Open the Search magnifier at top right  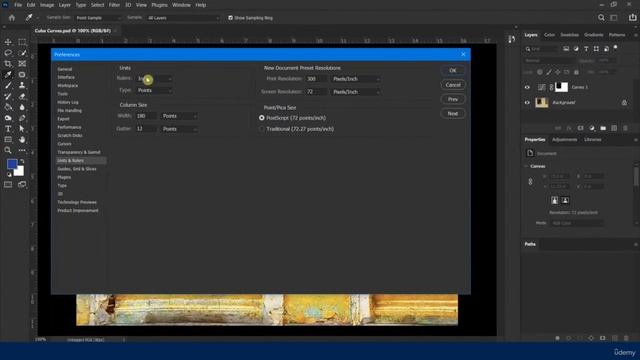[601, 18]
